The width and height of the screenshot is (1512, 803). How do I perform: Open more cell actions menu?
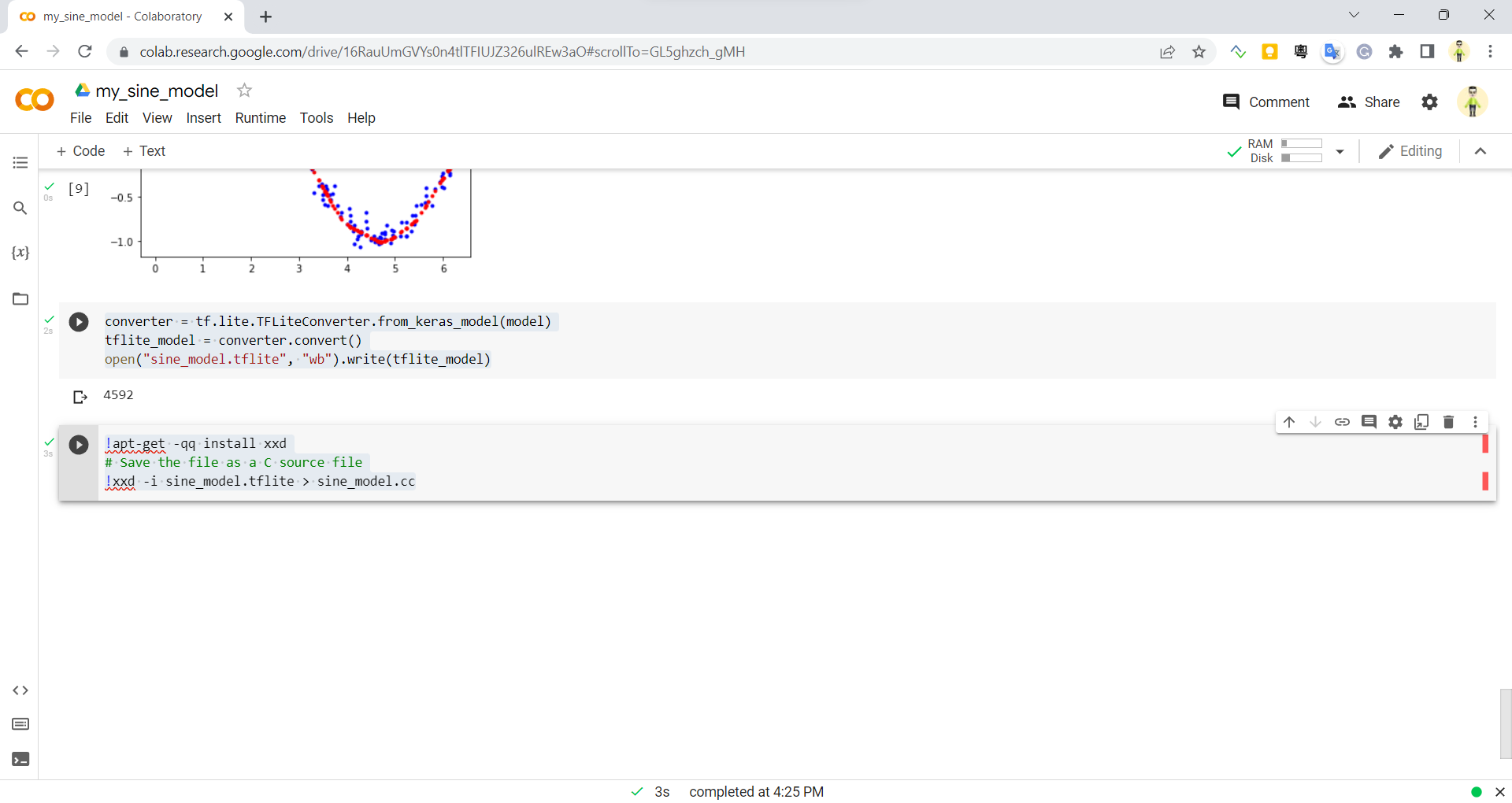tap(1475, 422)
